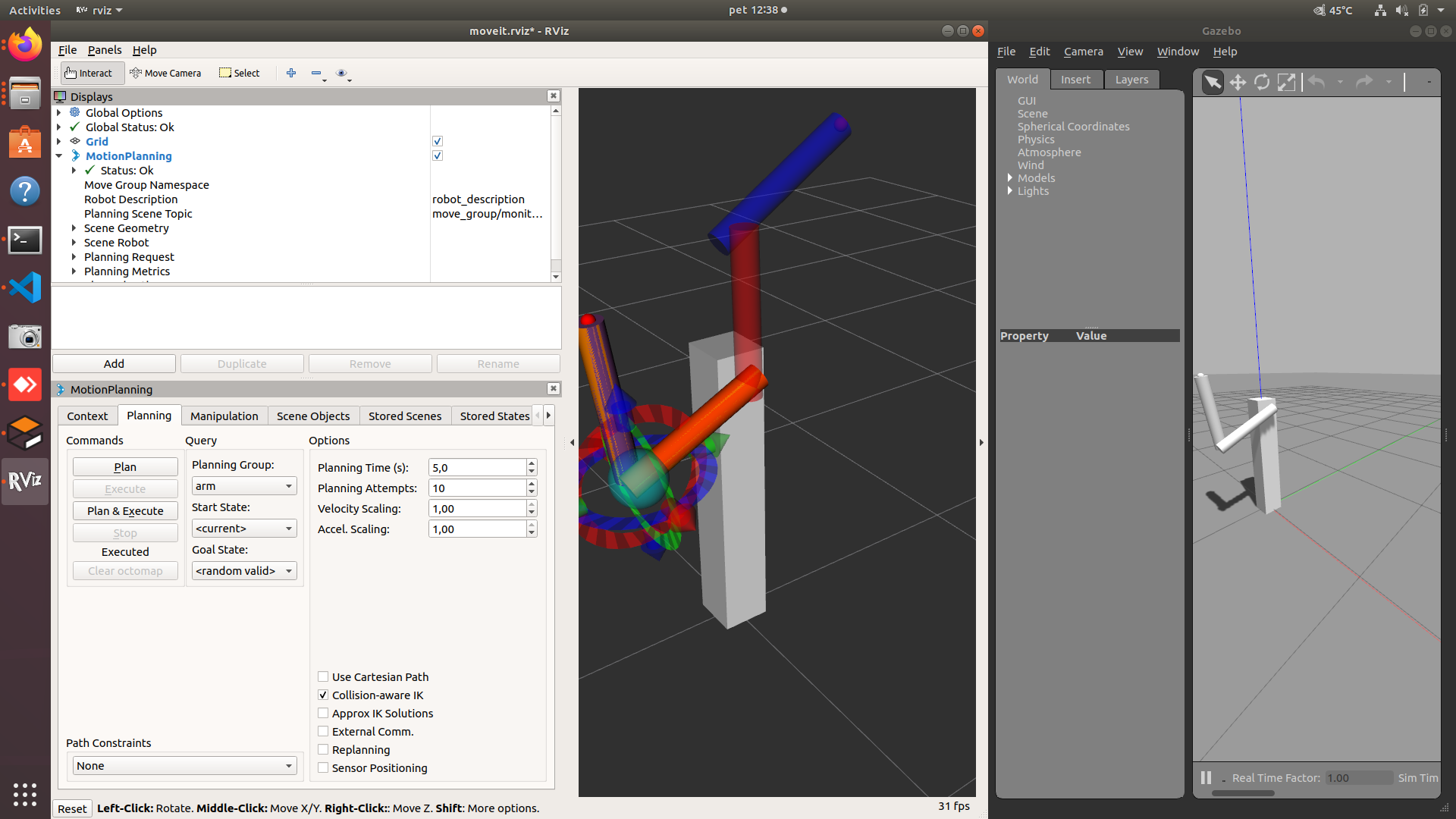This screenshot has height=819, width=1456.
Task: Switch to the Scene Objects tab
Action: 313,416
